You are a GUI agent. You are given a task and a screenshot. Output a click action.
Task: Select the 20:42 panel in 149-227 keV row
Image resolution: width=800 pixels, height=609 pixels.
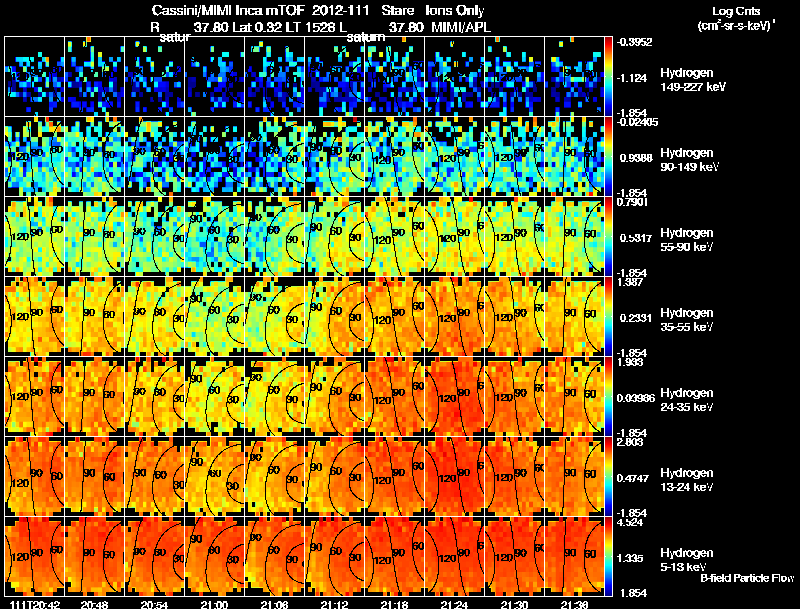coord(34,76)
